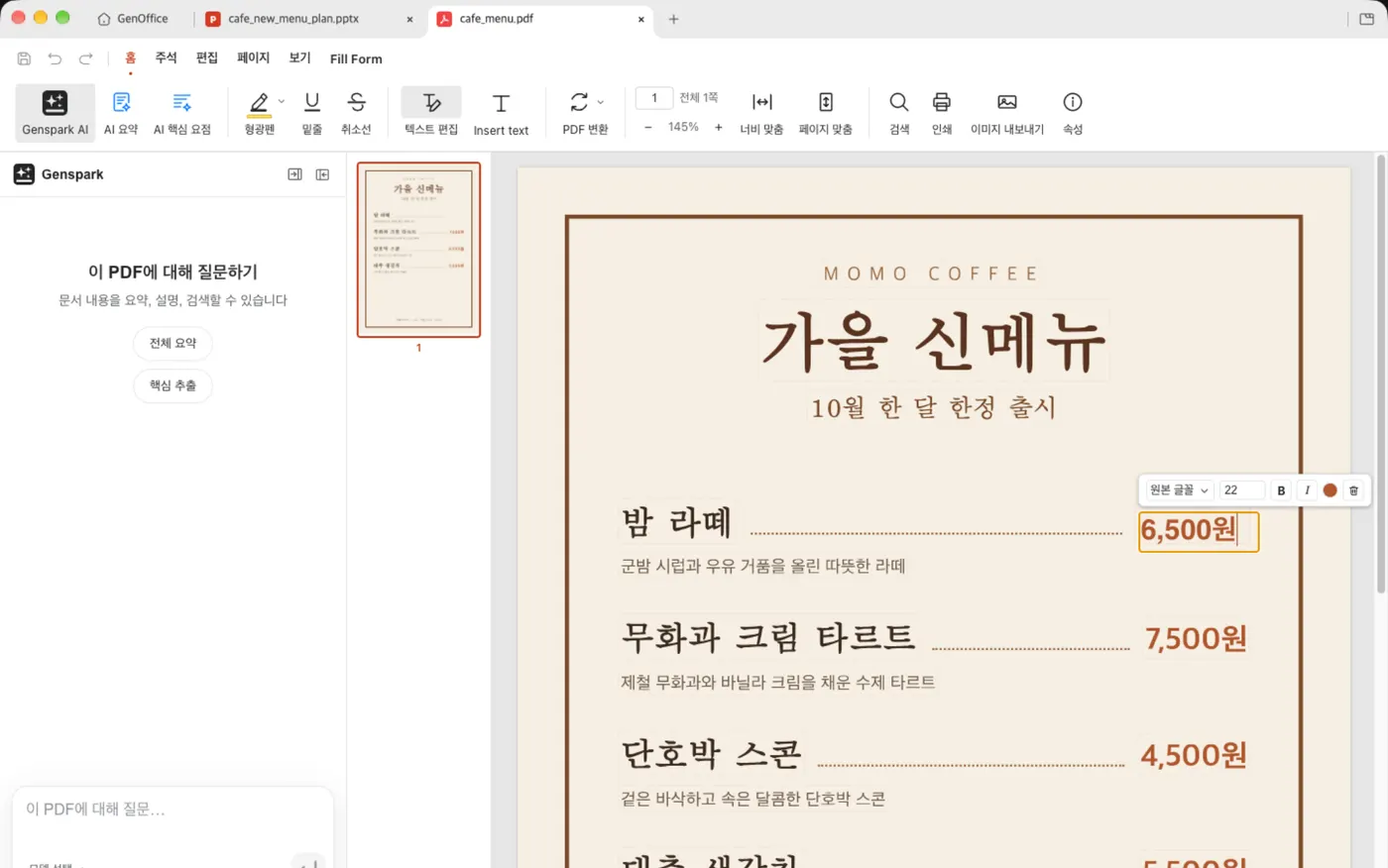Switch to the 보기 ribbon tab

[299, 58]
